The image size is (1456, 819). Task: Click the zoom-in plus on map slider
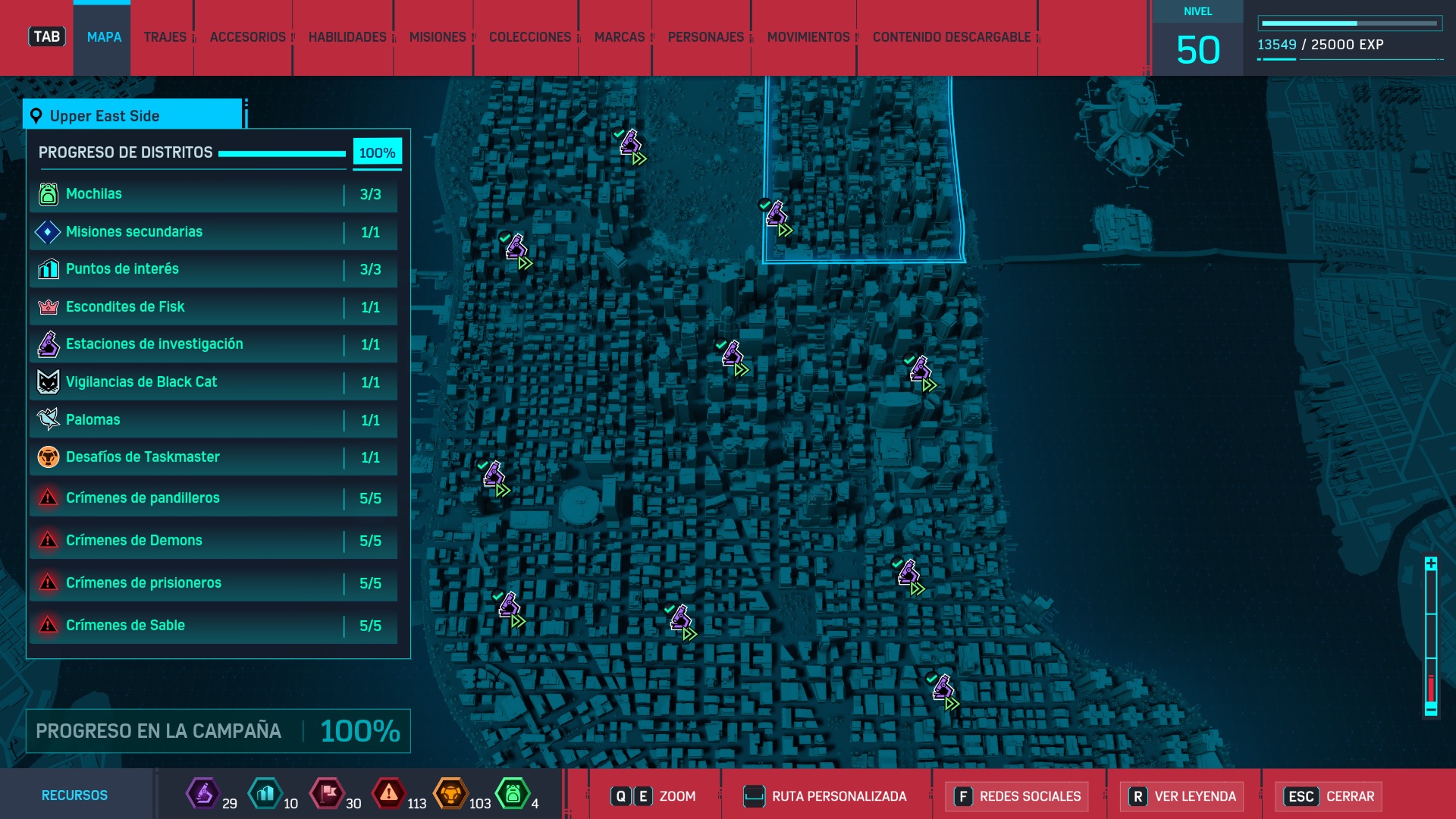point(1431,563)
